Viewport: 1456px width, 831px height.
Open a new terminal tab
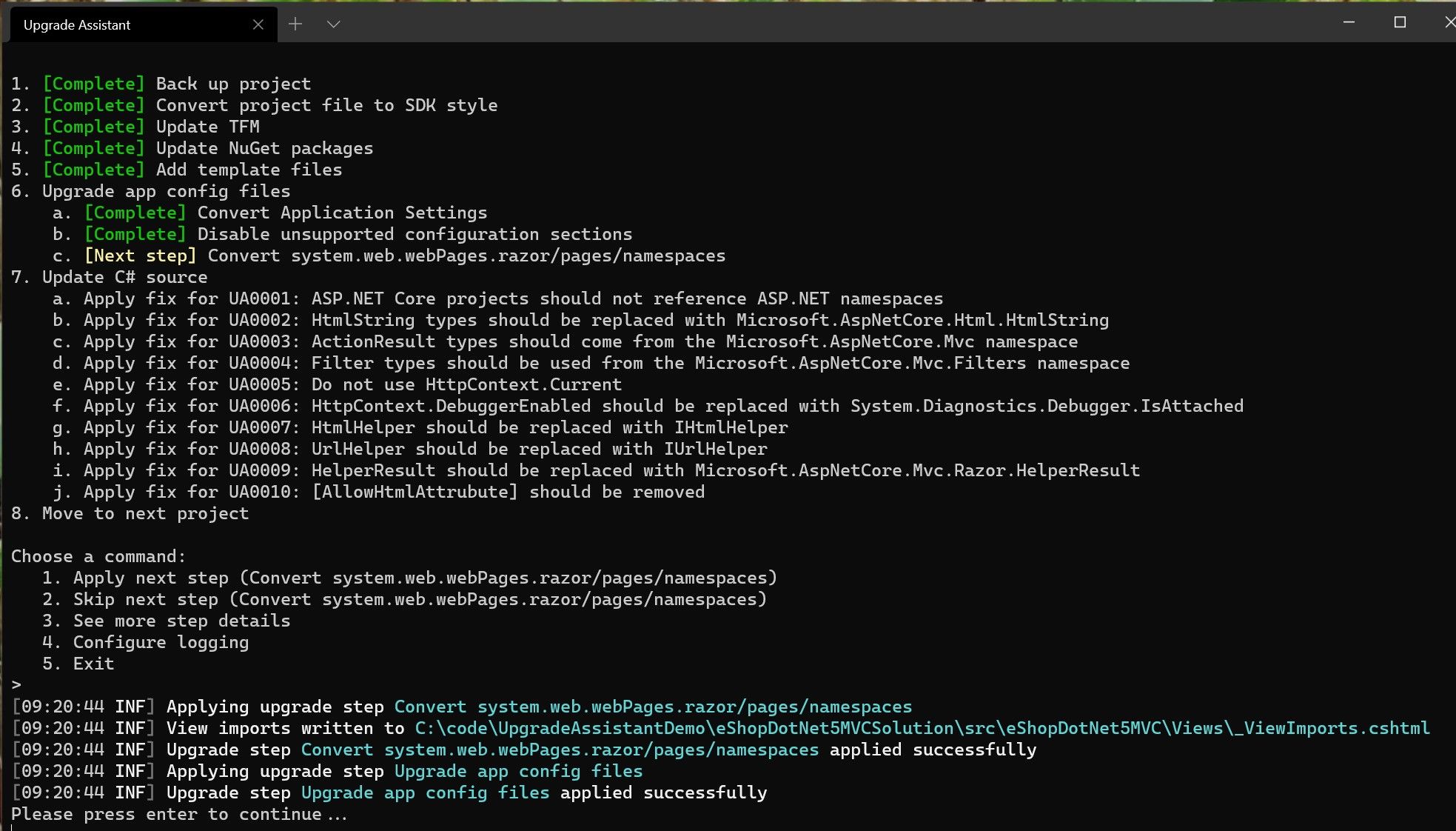pos(295,24)
